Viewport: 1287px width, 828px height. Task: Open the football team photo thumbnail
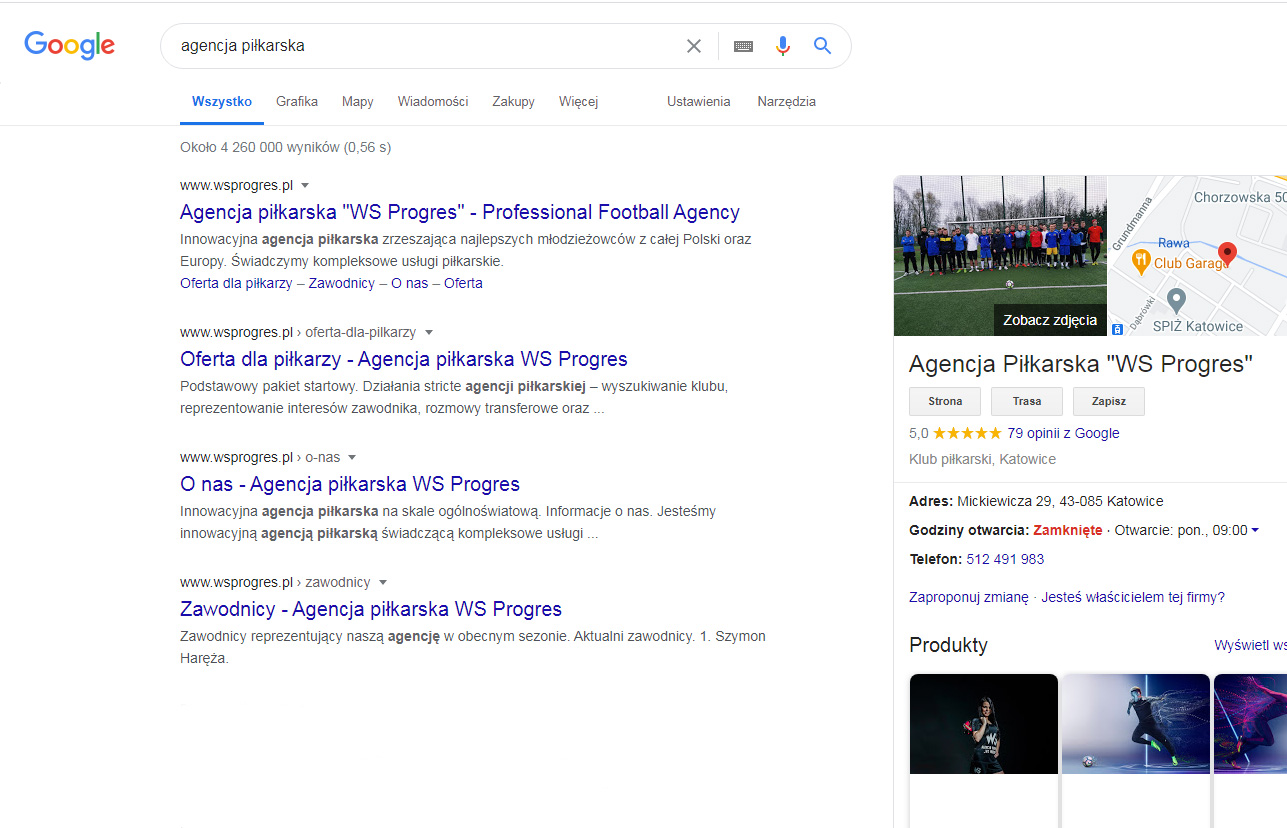coord(1000,256)
